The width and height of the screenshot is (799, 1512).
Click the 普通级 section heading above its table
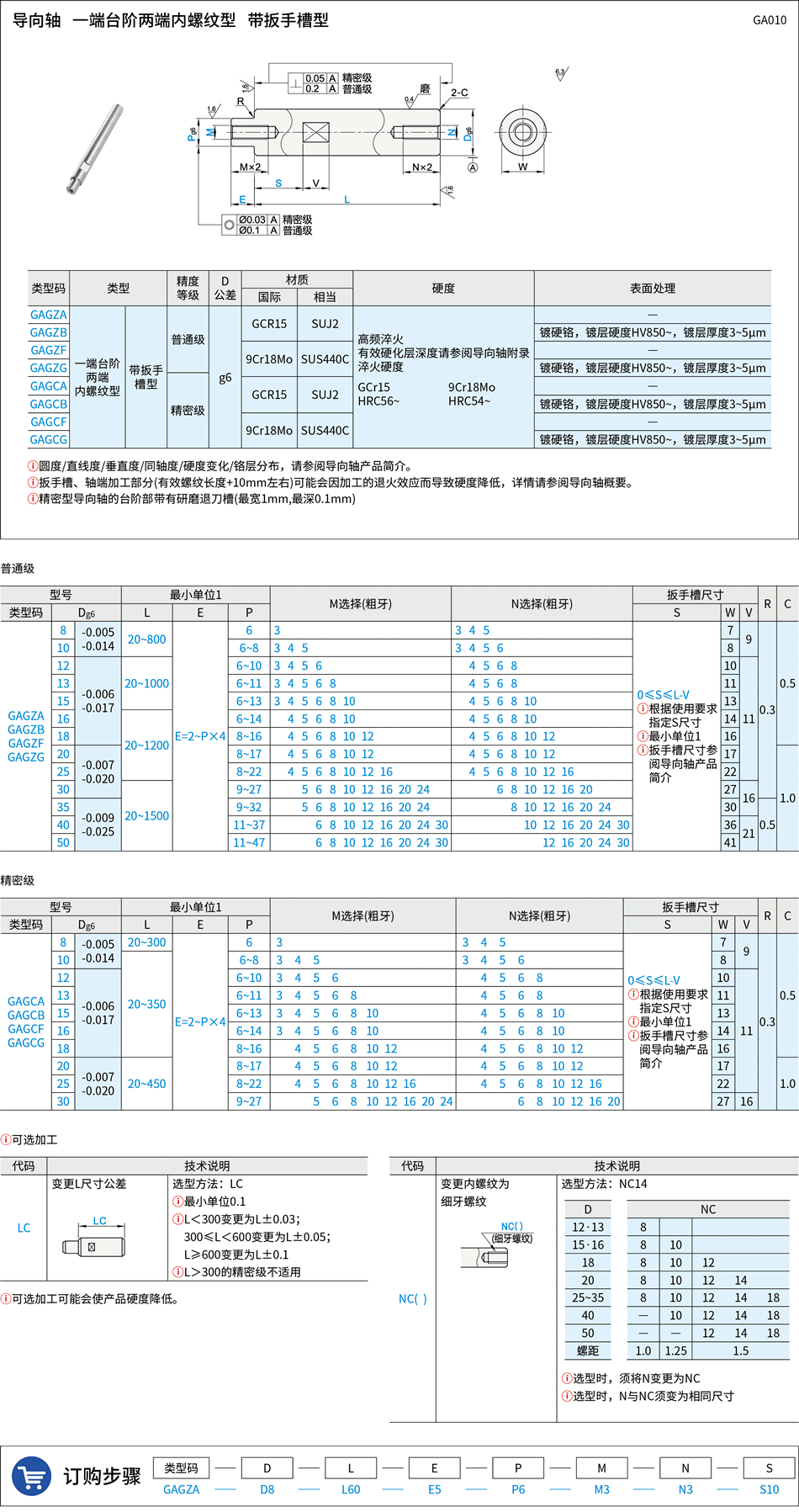[18, 569]
